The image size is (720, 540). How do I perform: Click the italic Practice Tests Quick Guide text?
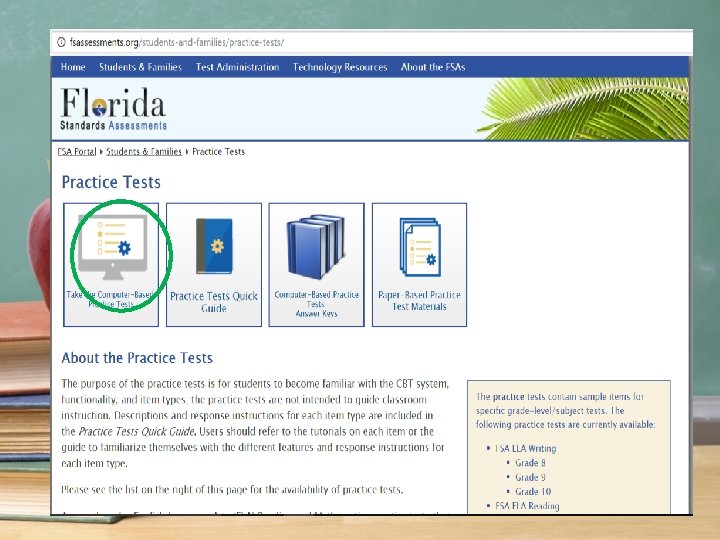tap(137, 432)
